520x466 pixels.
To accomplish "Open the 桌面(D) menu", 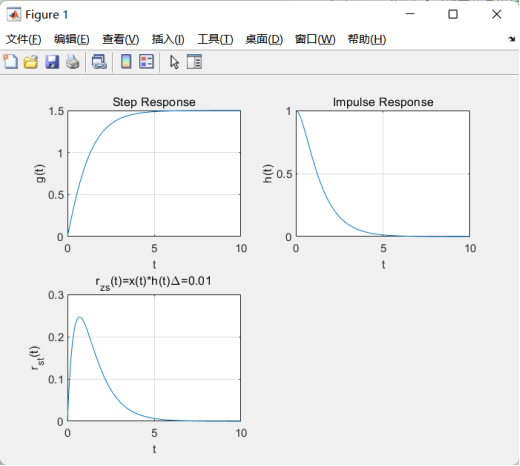I will pyautogui.click(x=264, y=39).
